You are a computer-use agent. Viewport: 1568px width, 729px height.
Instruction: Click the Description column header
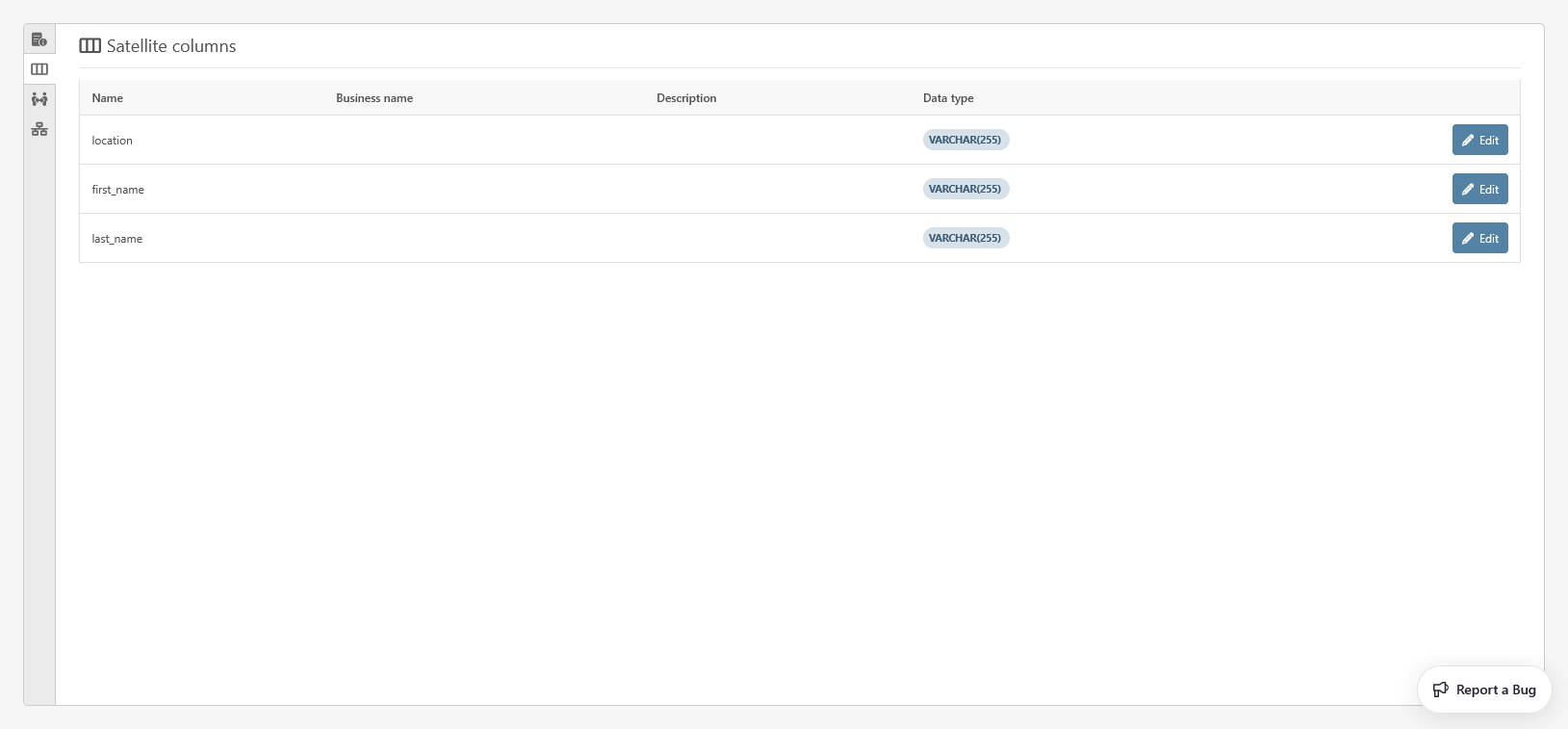click(x=686, y=98)
